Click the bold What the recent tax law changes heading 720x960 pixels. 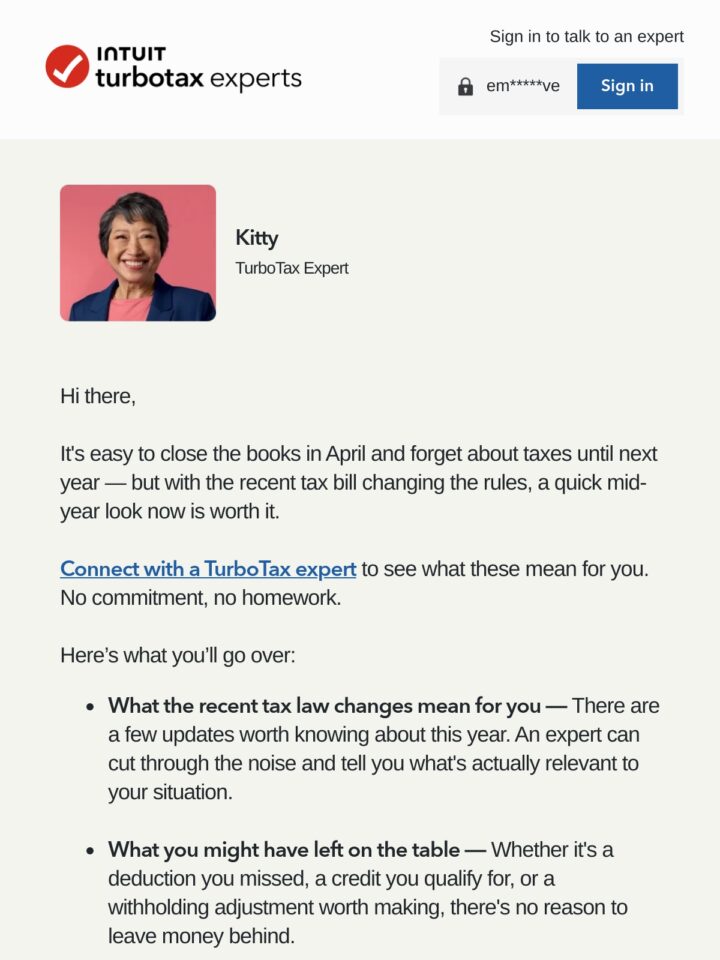324,705
